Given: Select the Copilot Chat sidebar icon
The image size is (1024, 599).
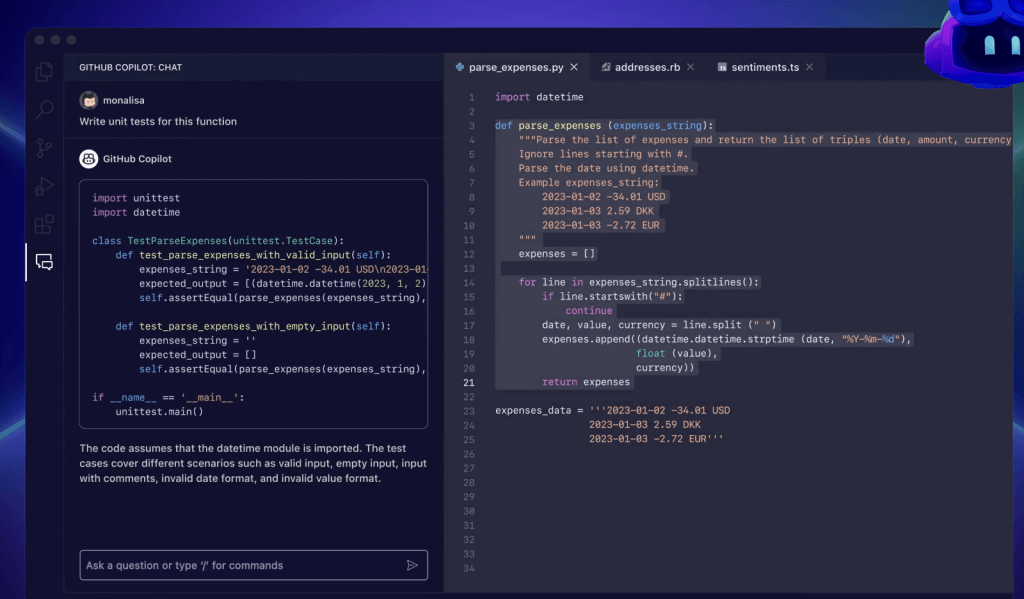Looking at the screenshot, I should (42, 261).
